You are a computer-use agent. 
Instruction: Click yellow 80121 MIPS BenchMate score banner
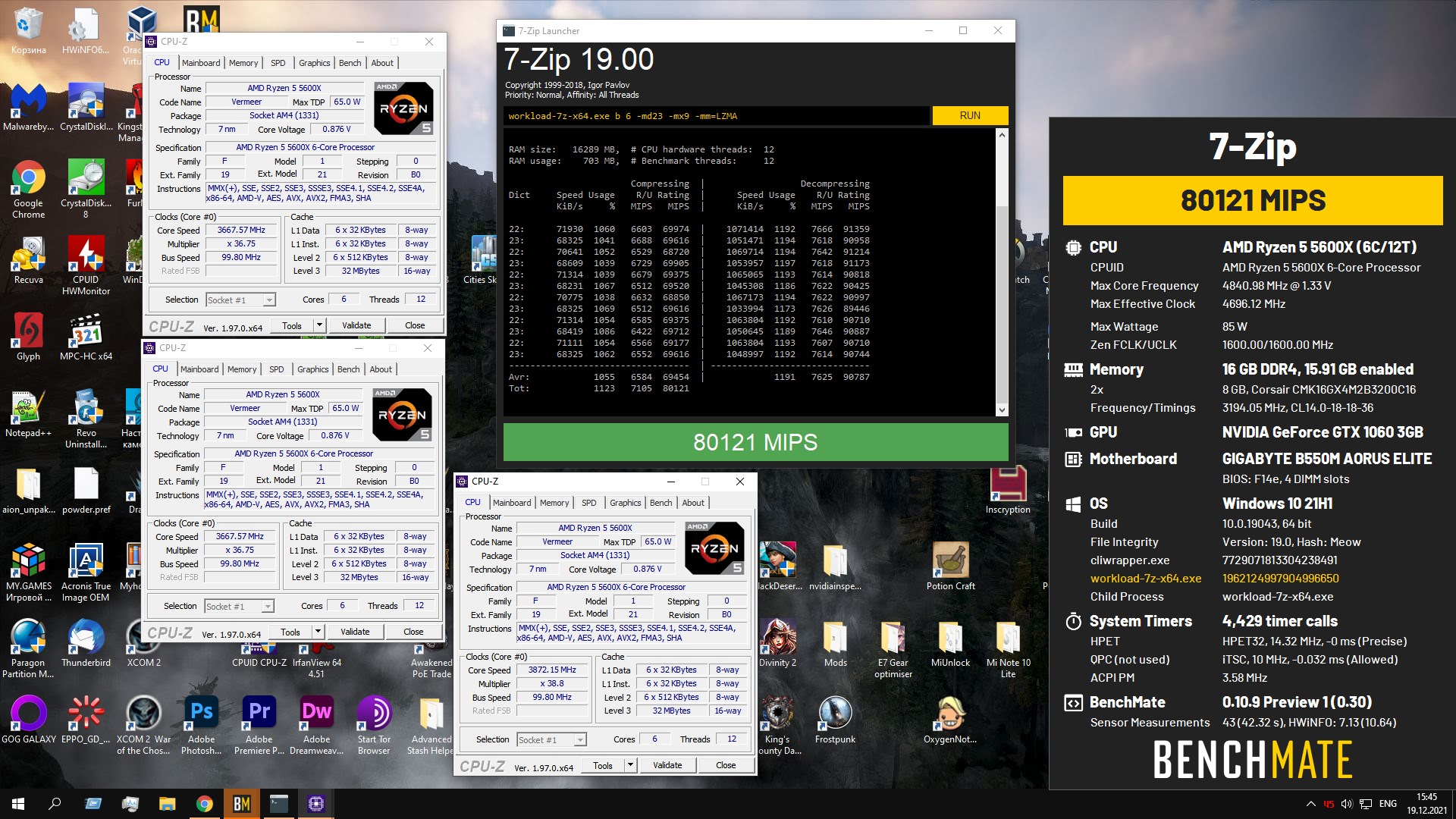[x=1253, y=200]
